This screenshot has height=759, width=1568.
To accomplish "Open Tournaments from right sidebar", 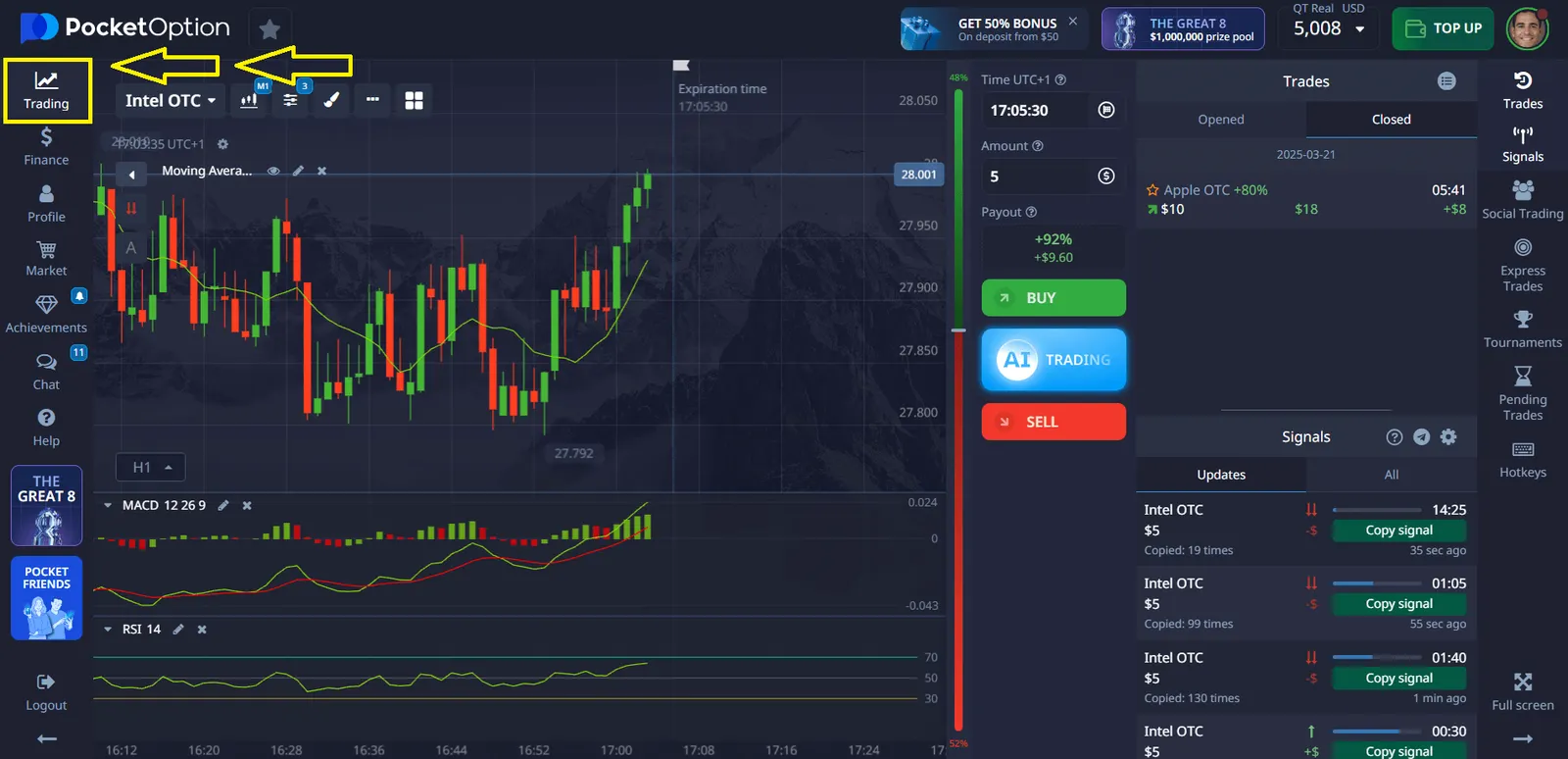I will pos(1522,329).
